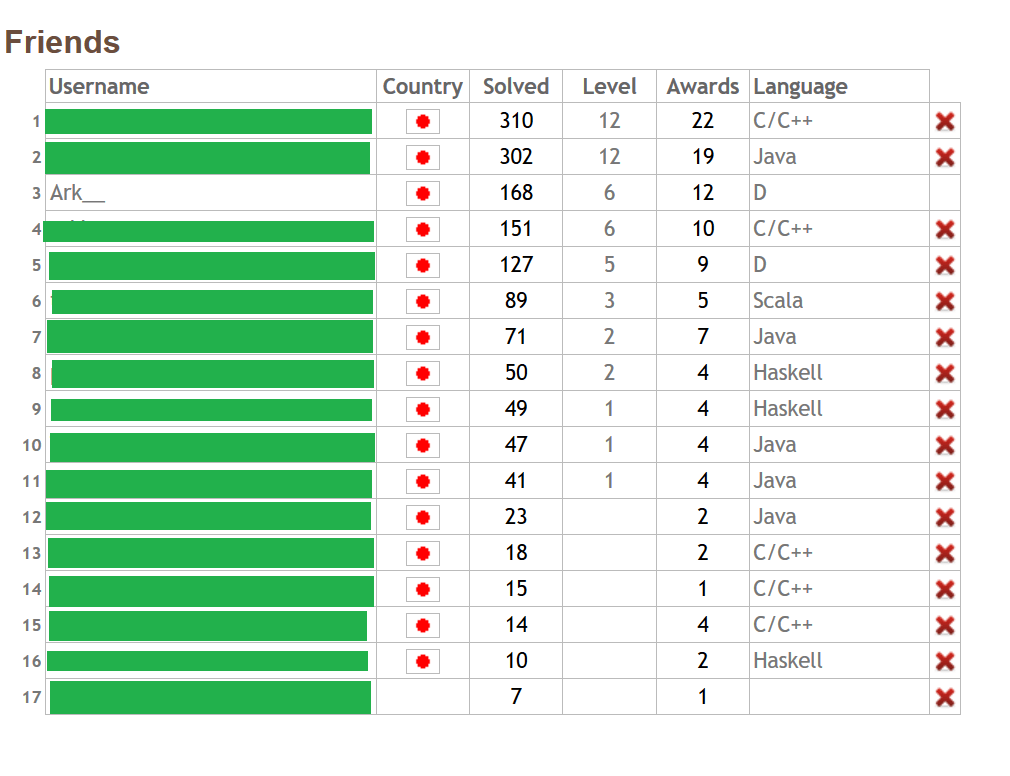Viewport: 1010px width, 776px height.
Task: Remove the friend with 310 solved
Action: pyautogui.click(x=944, y=121)
